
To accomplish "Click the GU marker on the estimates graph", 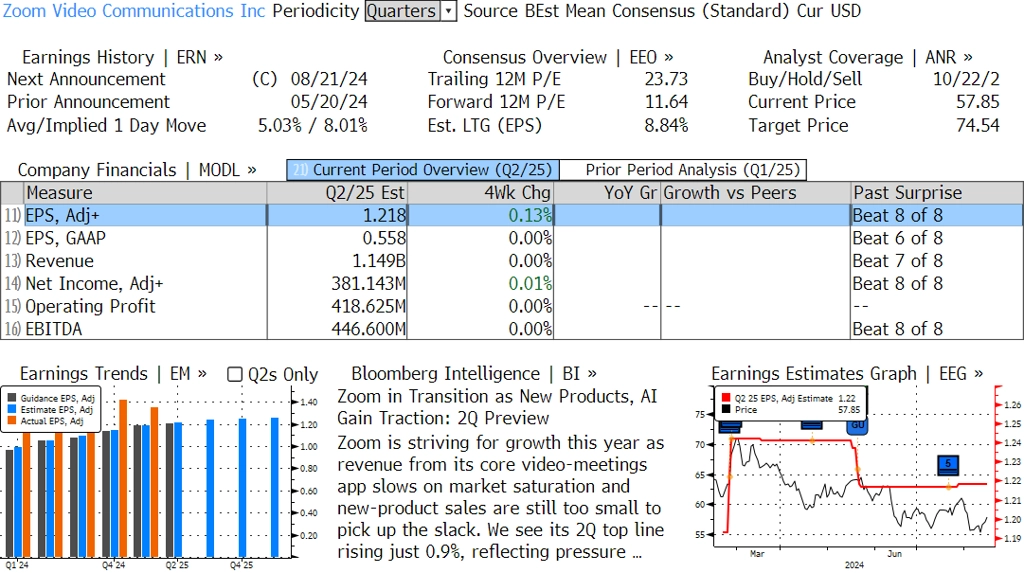I will [x=857, y=426].
